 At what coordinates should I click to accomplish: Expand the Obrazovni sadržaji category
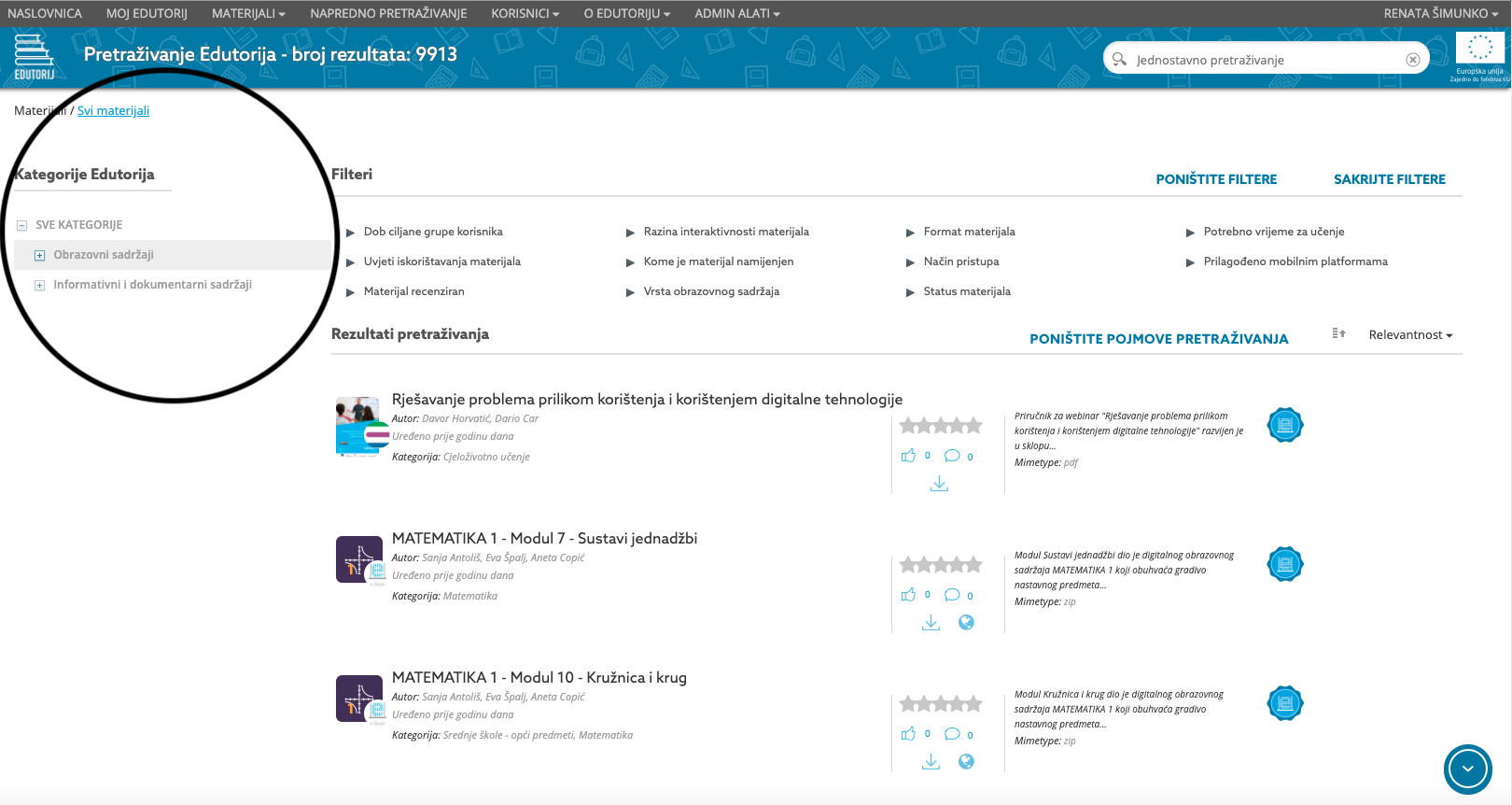click(x=39, y=255)
